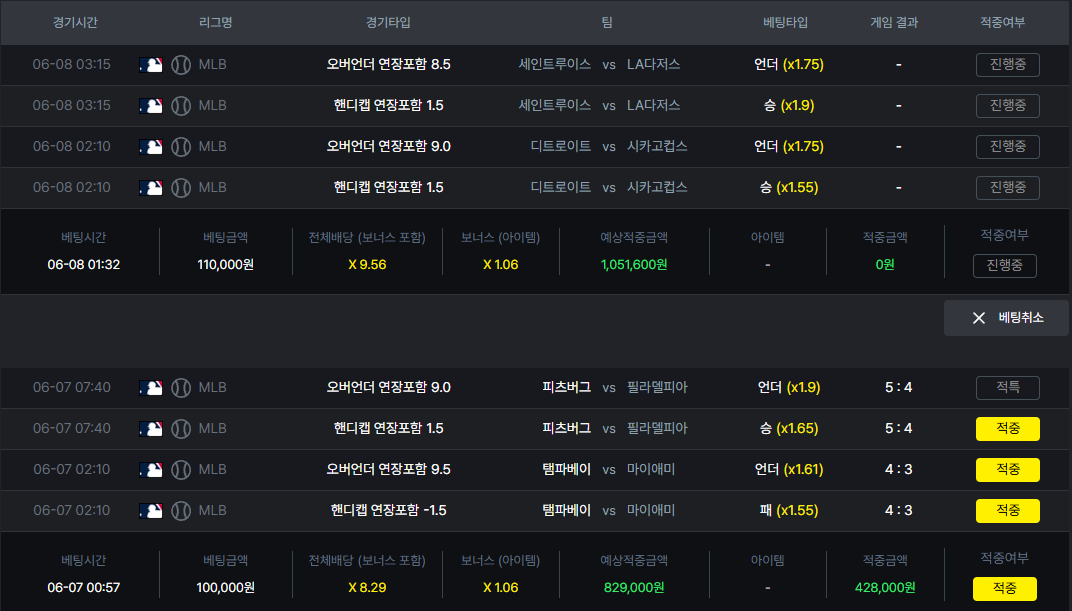Click yellow 적중 badge in the 100,000원 summary
This screenshot has width=1072, height=611.
click(x=1004, y=588)
